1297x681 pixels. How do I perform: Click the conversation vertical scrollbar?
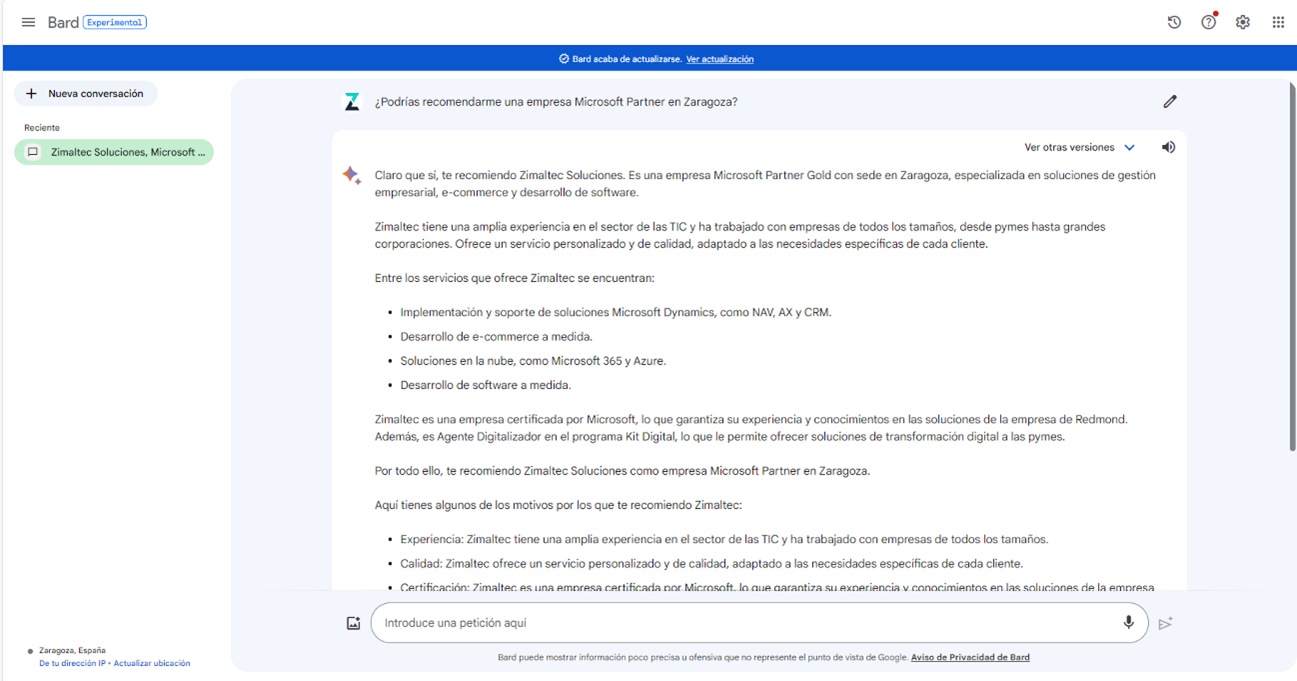point(1291,300)
